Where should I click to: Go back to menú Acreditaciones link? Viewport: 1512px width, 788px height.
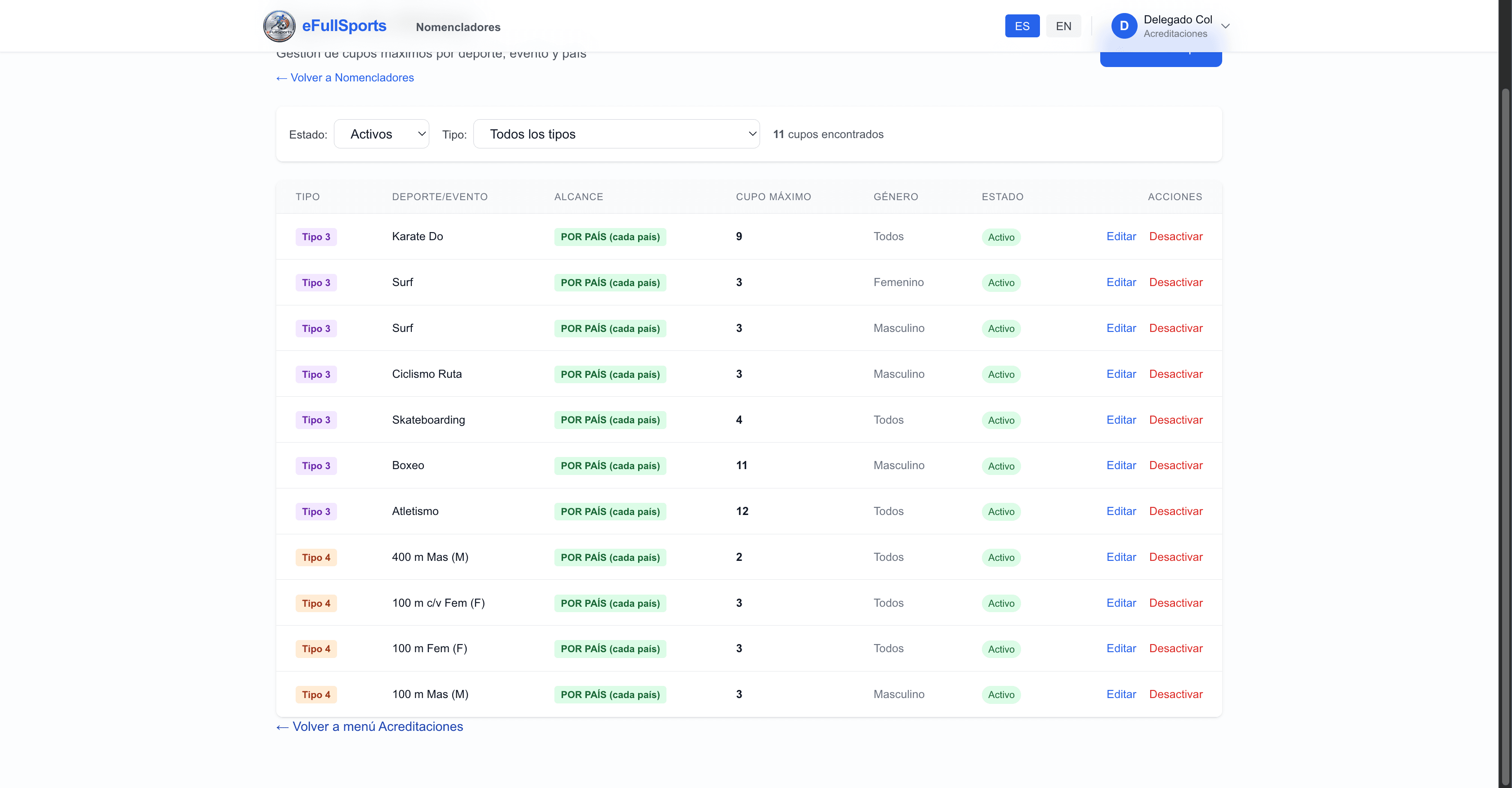tap(370, 726)
